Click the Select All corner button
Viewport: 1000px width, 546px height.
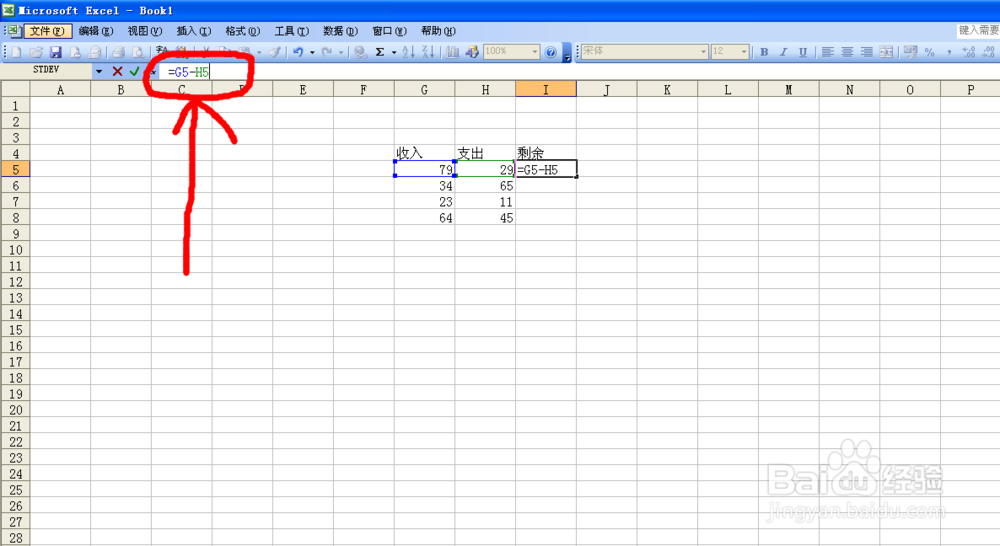click(x=15, y=89)
